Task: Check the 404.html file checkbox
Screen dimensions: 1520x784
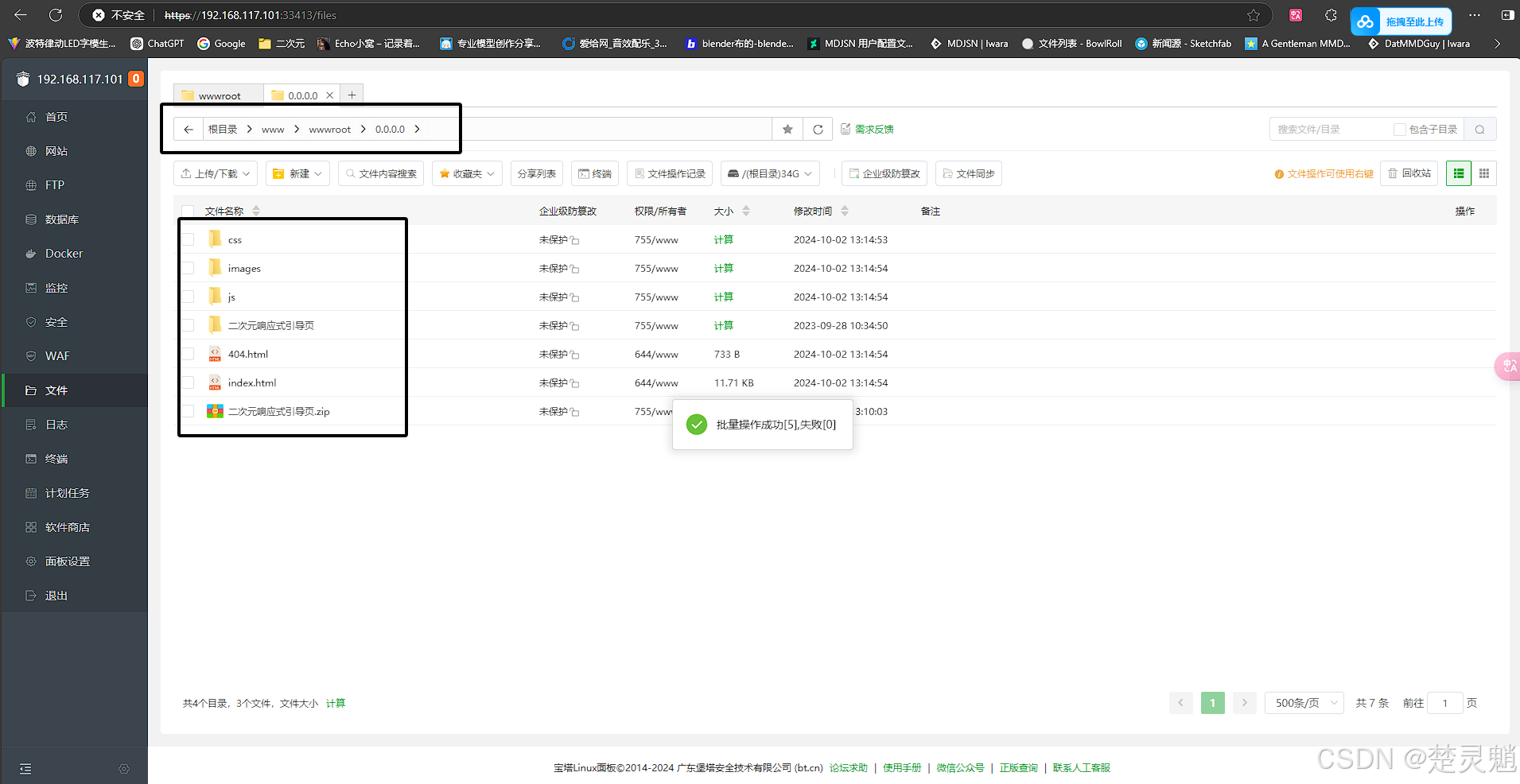Action: pos(188,354)
